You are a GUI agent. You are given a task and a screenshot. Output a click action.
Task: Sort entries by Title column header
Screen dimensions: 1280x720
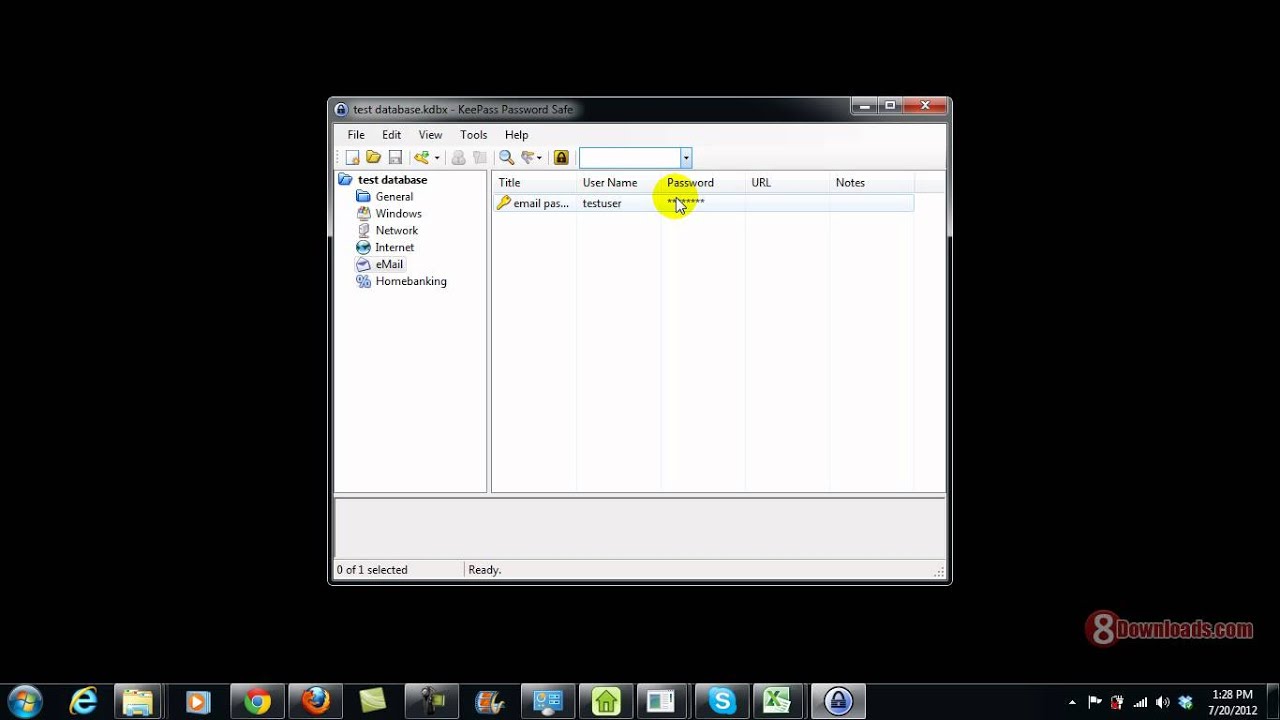click(x=534, y=183)
